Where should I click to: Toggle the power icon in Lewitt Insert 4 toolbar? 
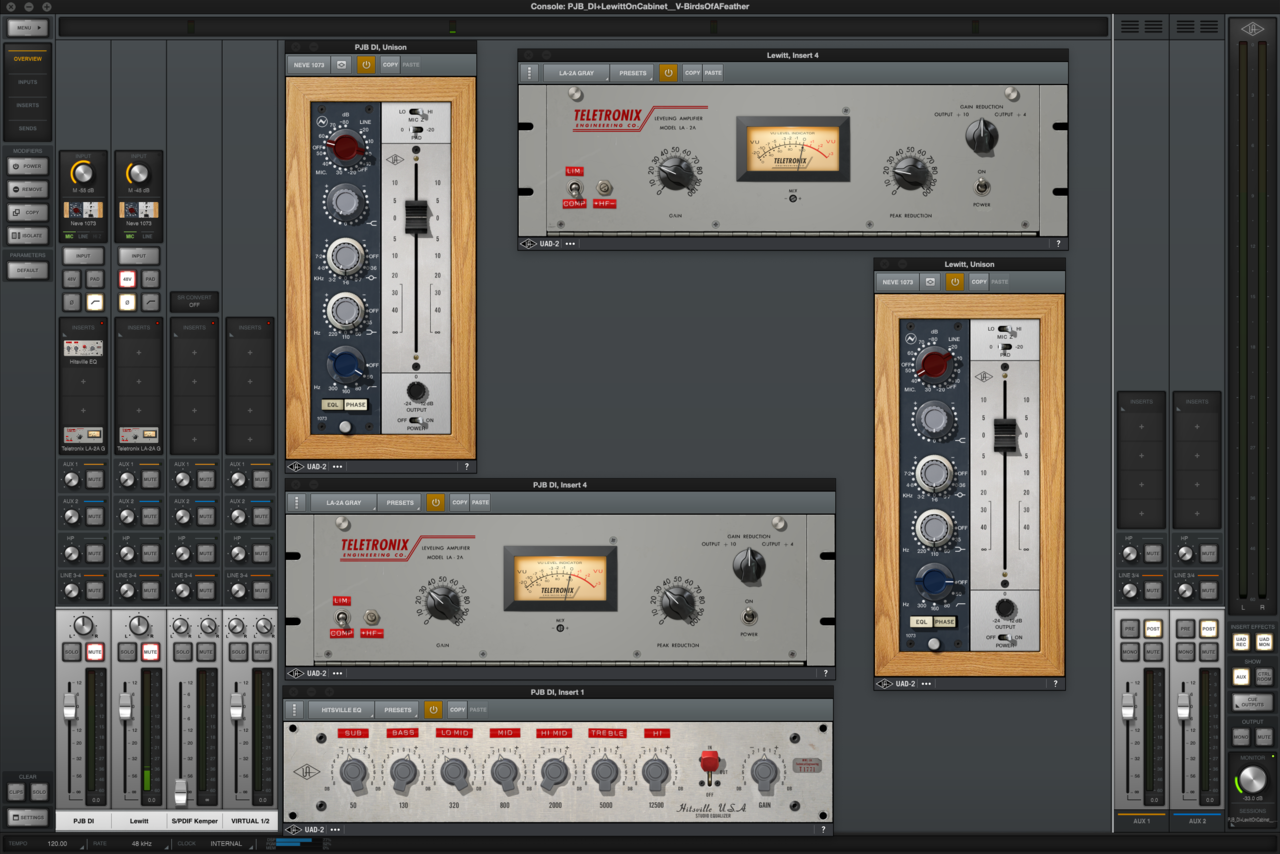pos(668,73)
